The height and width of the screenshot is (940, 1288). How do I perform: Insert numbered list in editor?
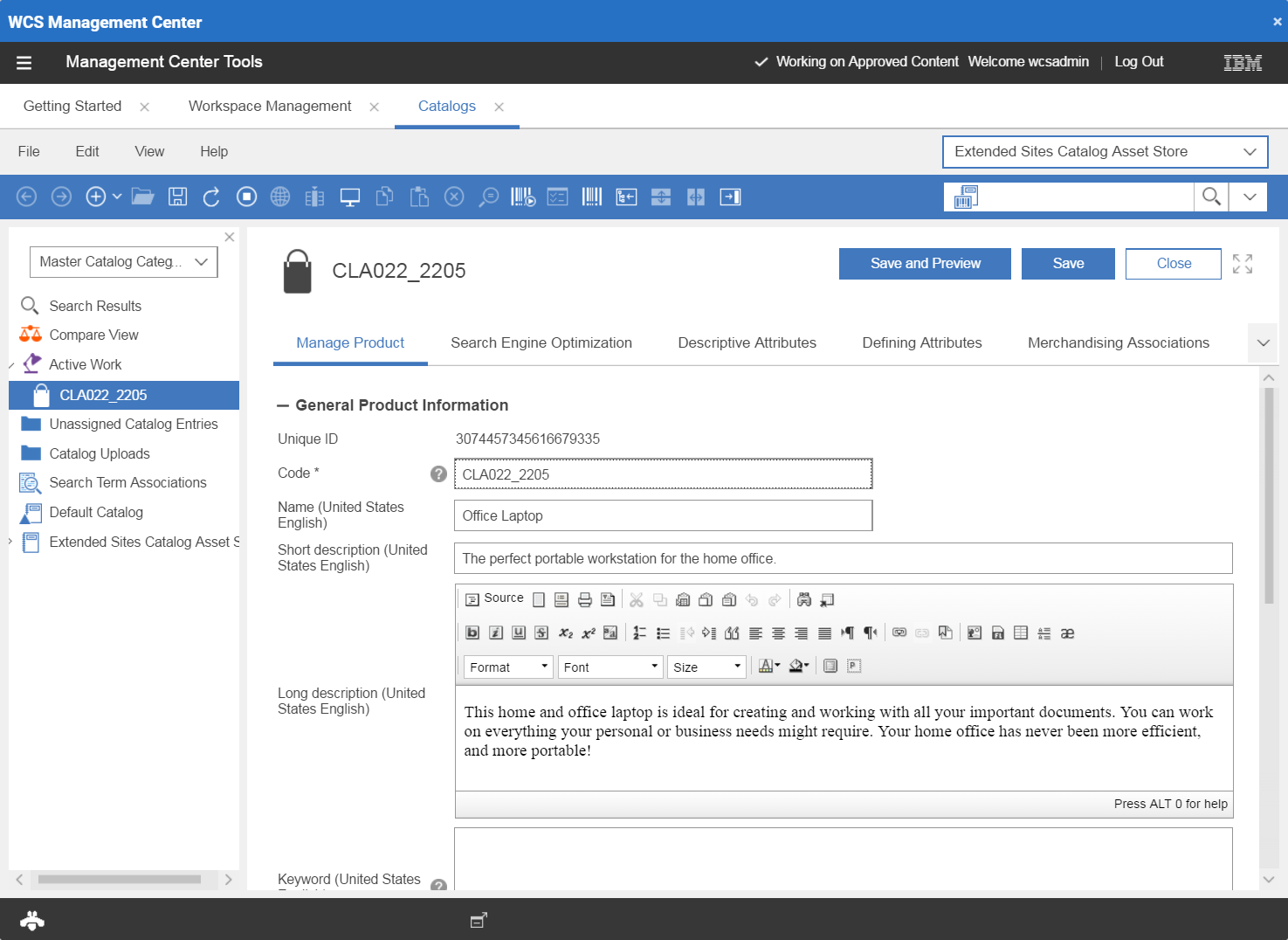pyautogui.click(x=640, y=632)
